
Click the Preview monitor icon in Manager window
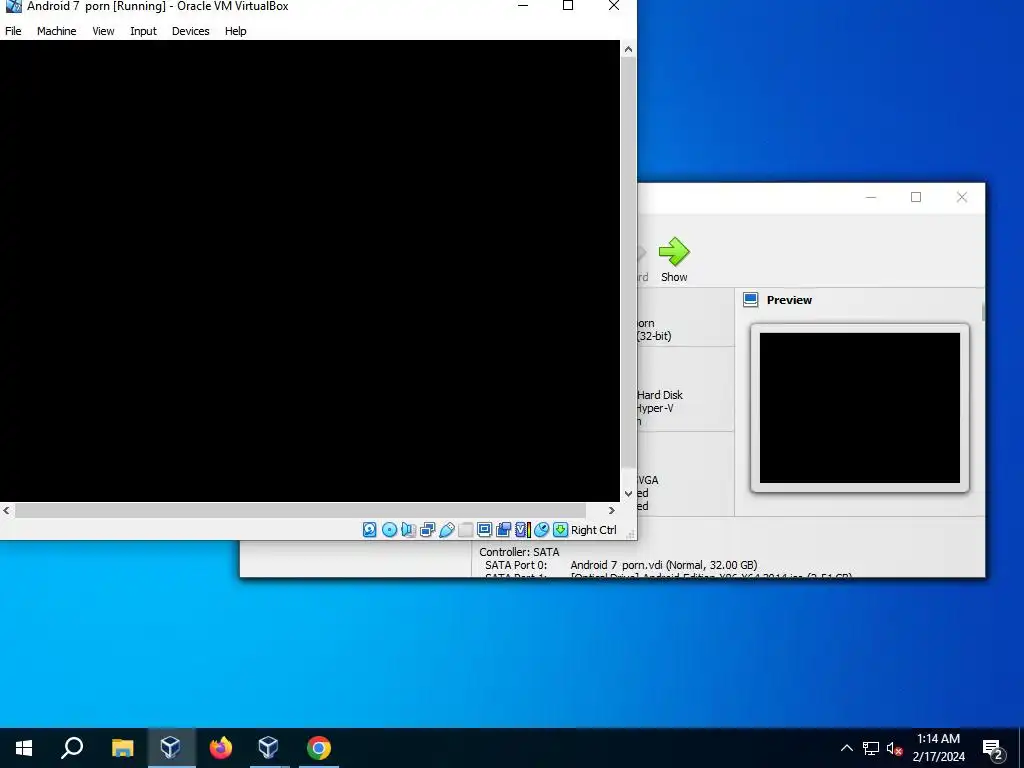coord(750,300)
